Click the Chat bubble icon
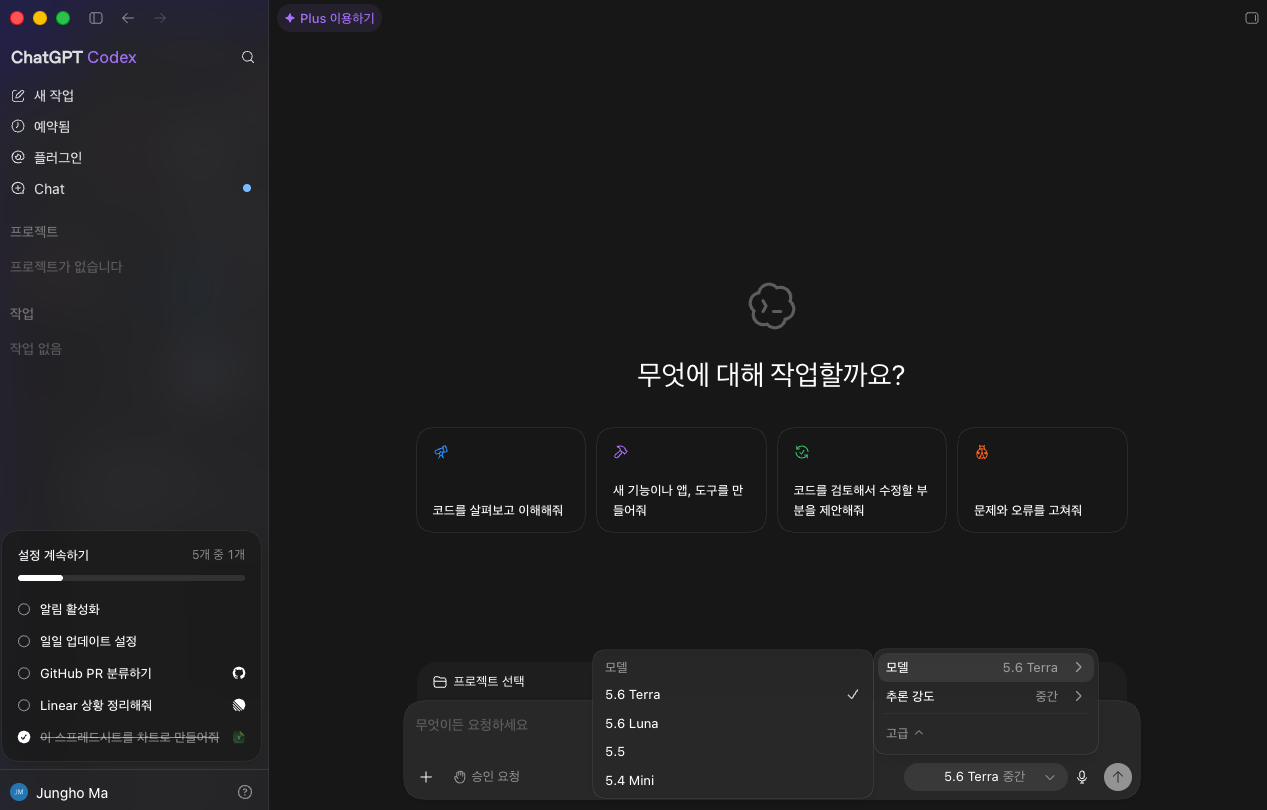The image size is (1267, 810). [17, 188]
